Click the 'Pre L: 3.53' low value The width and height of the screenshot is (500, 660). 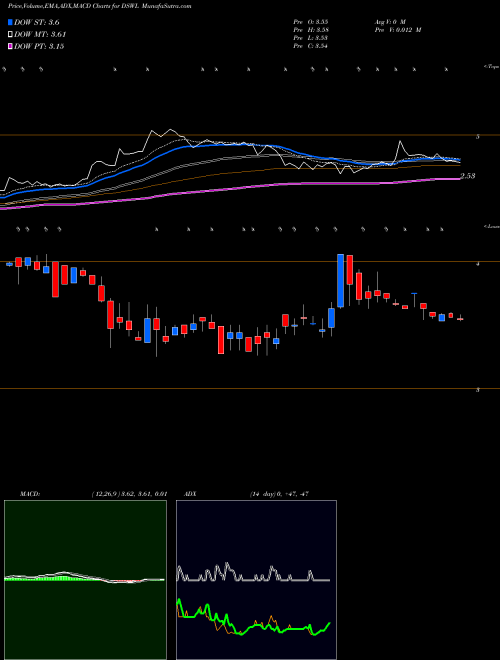point(311,38)
